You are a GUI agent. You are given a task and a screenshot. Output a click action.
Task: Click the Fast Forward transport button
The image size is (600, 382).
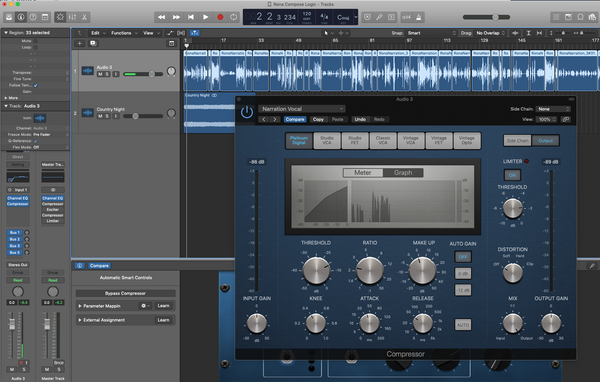(176, 17)
